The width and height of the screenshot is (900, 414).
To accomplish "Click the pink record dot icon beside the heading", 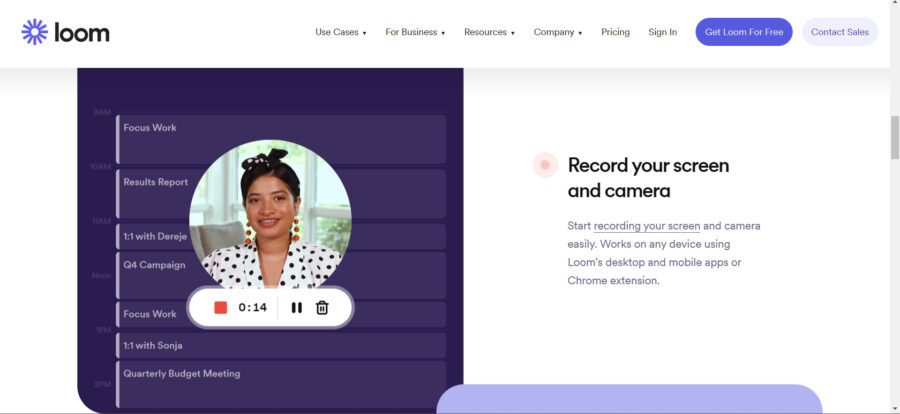I will (x=545, y=165).
